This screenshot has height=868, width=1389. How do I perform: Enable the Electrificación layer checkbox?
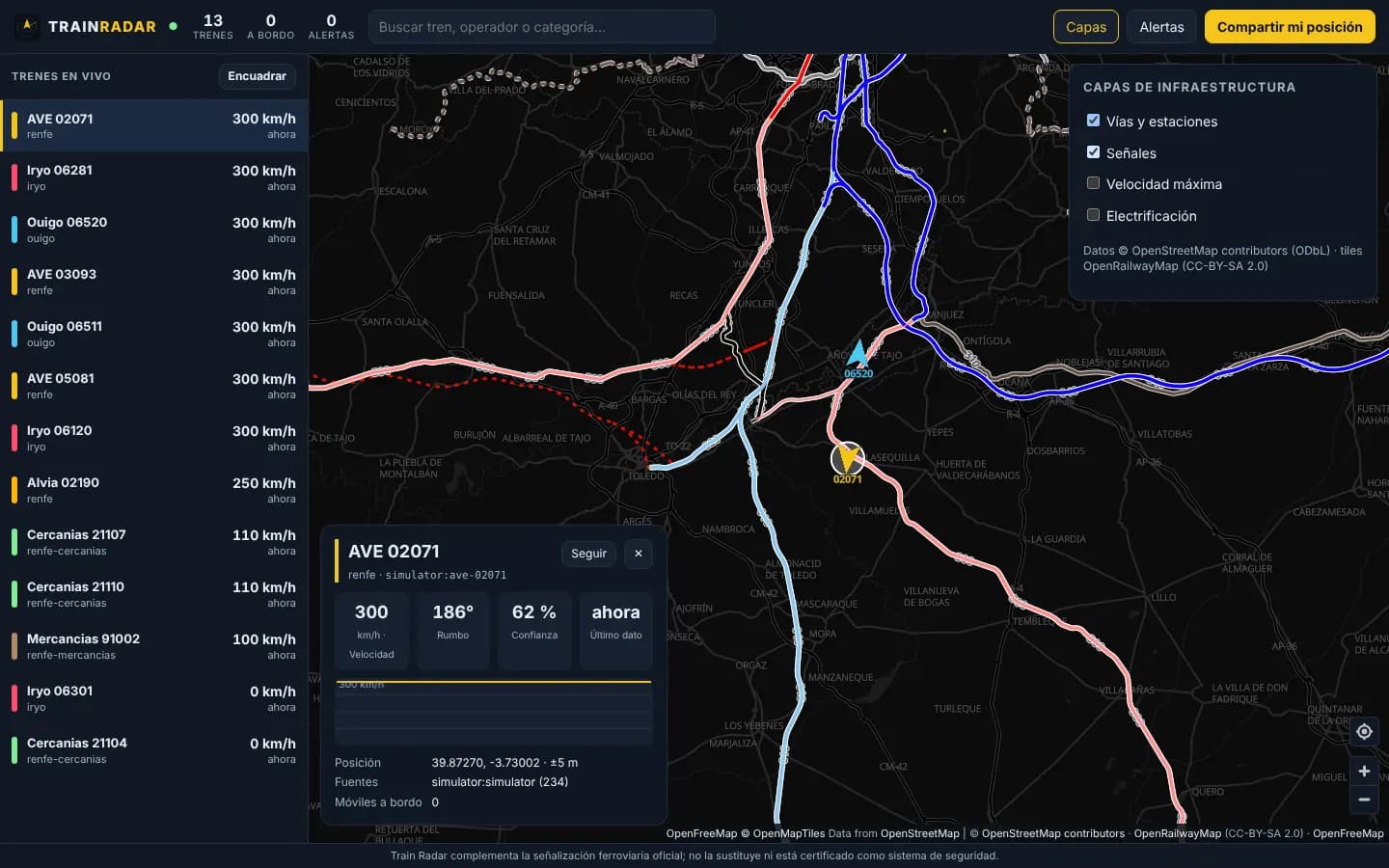tap(1093, 215)
